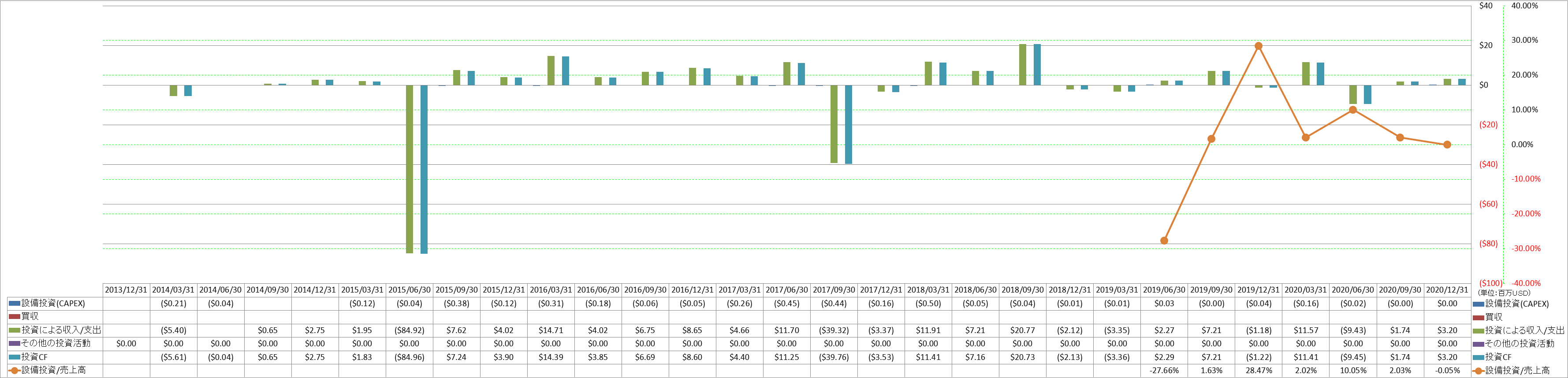Select 投資CF label in the right-side legend
Viewport: 1568px width, 378px height.
pos(1497,357)
